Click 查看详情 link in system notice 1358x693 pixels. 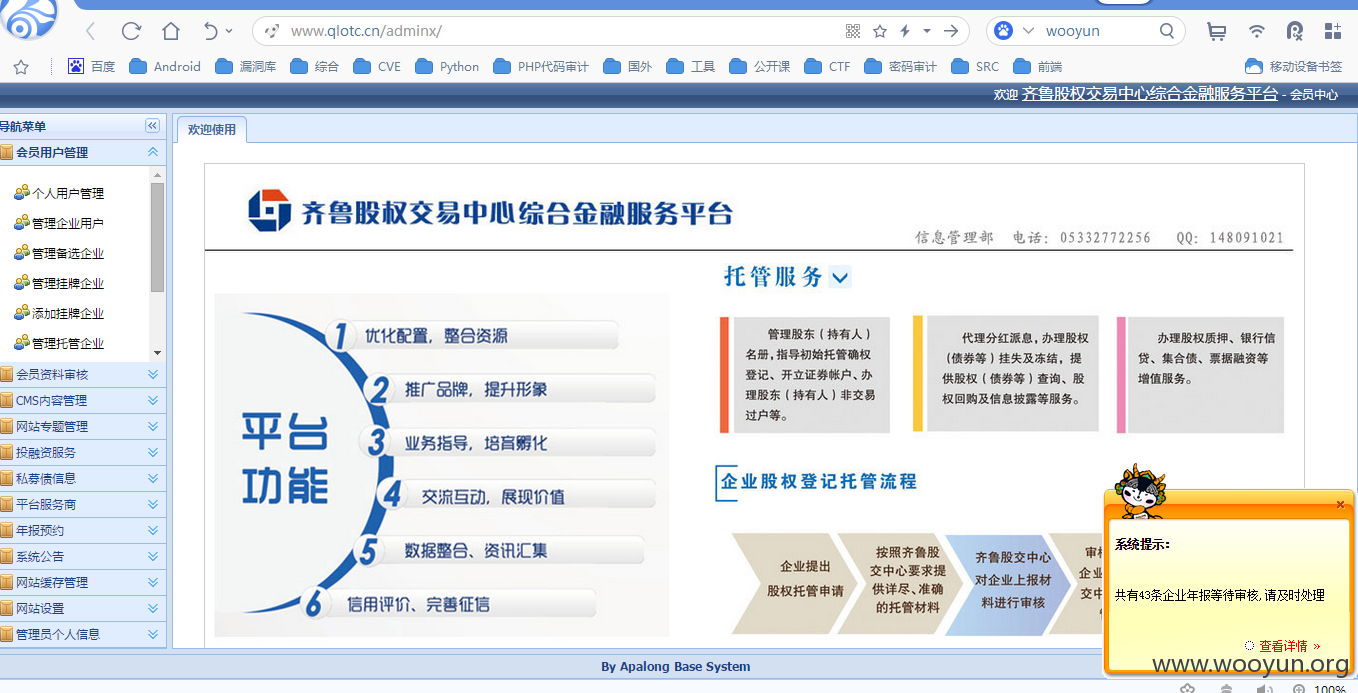click(x=1289, y=646)
